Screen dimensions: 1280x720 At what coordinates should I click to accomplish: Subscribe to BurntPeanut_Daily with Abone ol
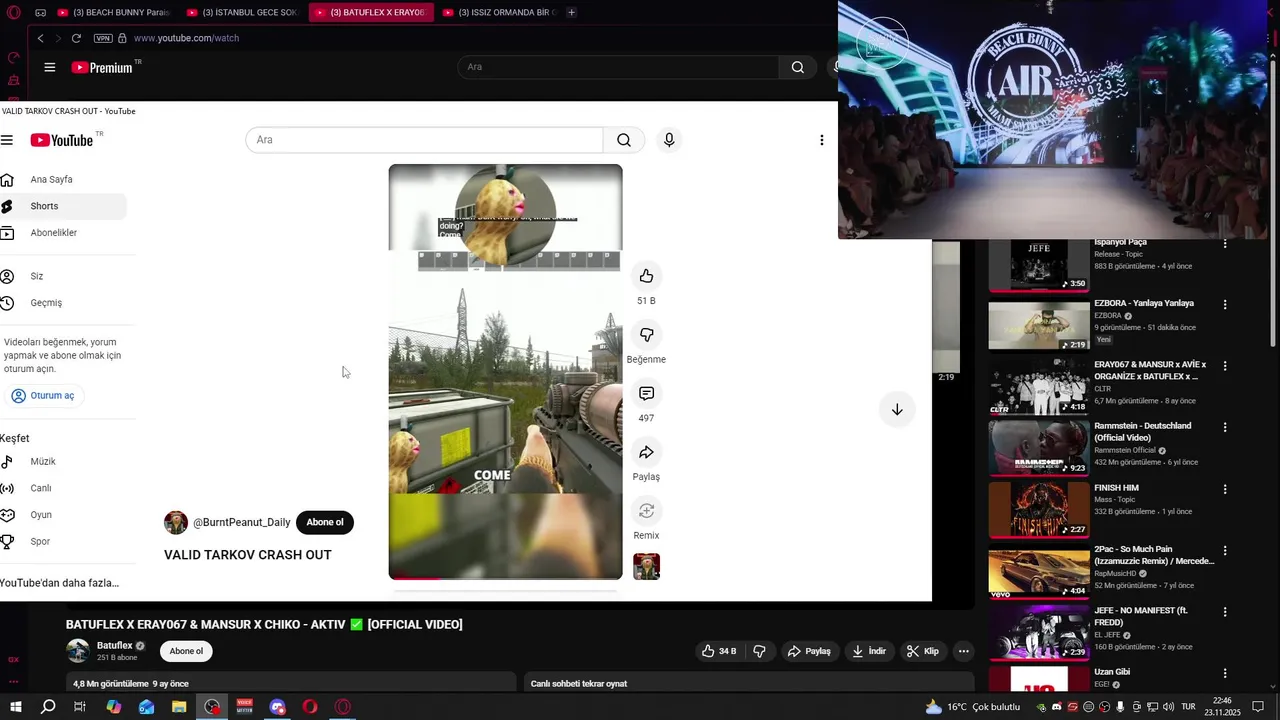coord(325,522)
